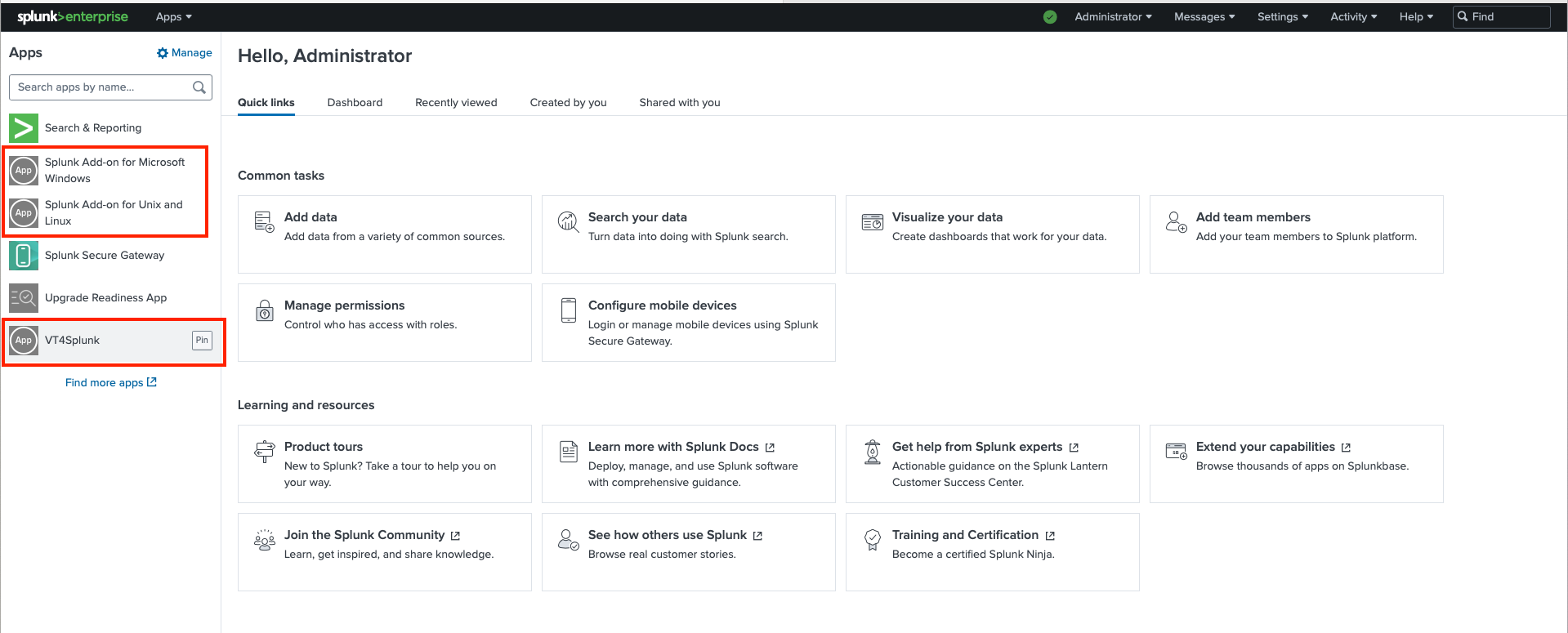The width and height of the screenshot is (1568, 633).
Task: Open the Splunk Secure Gateway icon
Action: pos(24,256)
